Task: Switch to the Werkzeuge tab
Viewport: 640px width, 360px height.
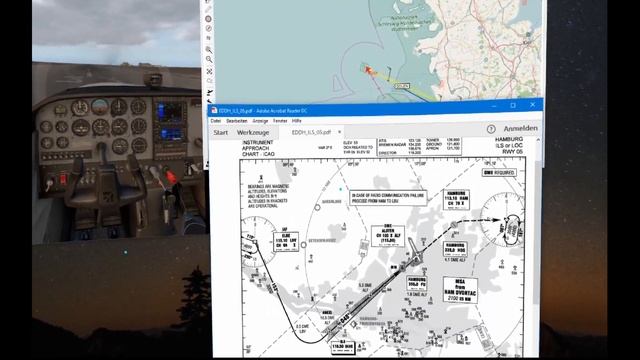Action: pos(253,133)
